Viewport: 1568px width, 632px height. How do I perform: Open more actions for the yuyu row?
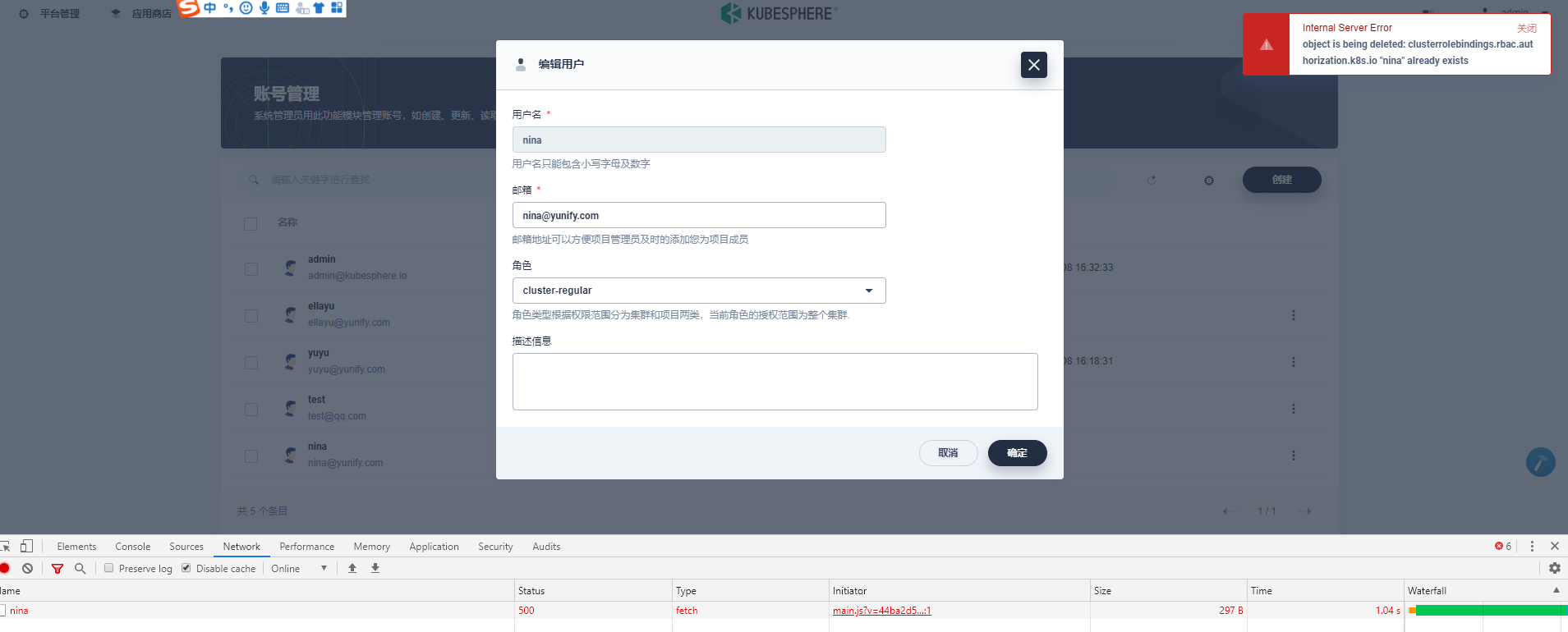1293,362
